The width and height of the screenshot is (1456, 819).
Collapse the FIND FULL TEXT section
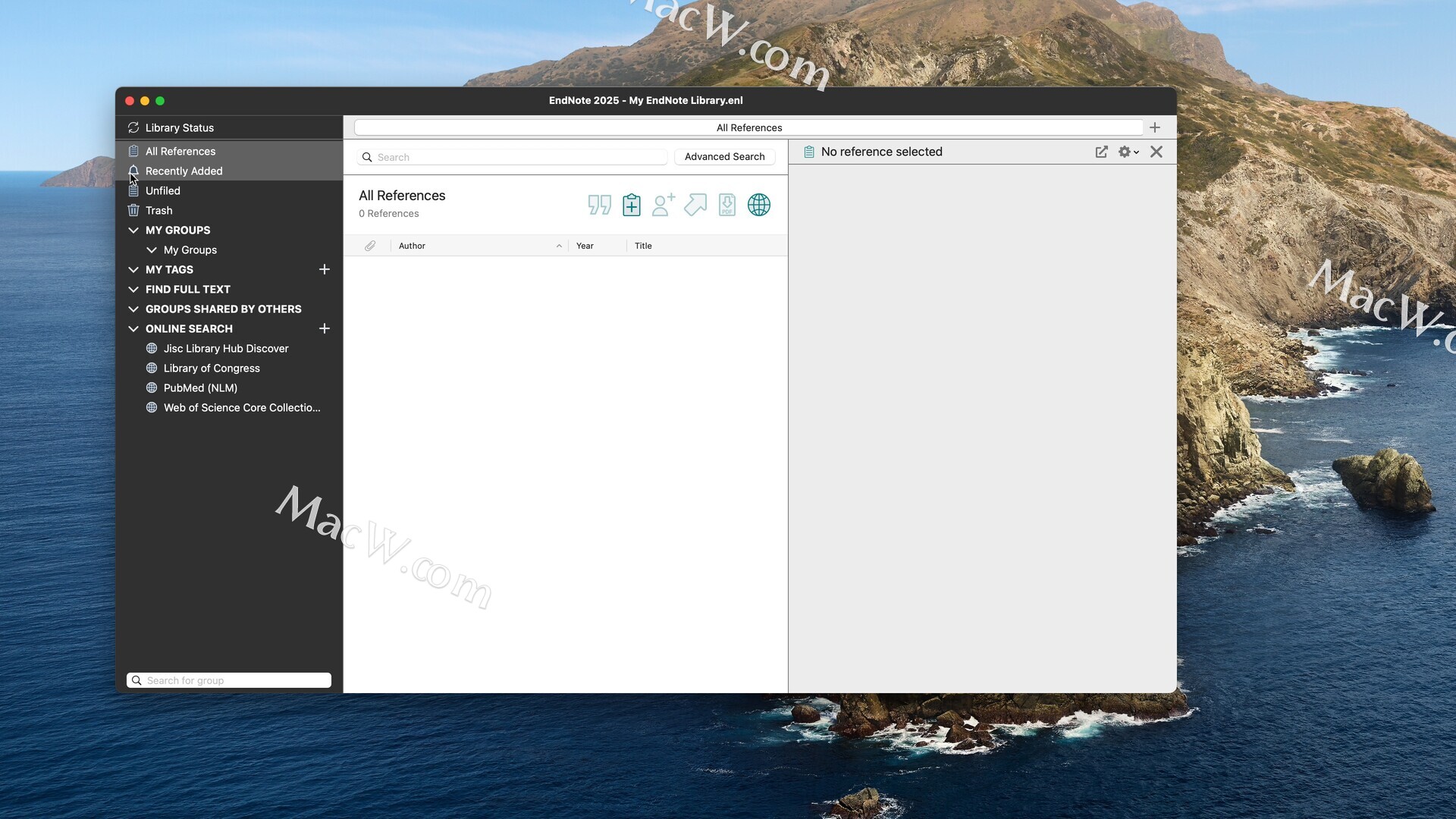click(x=133, y=289)
